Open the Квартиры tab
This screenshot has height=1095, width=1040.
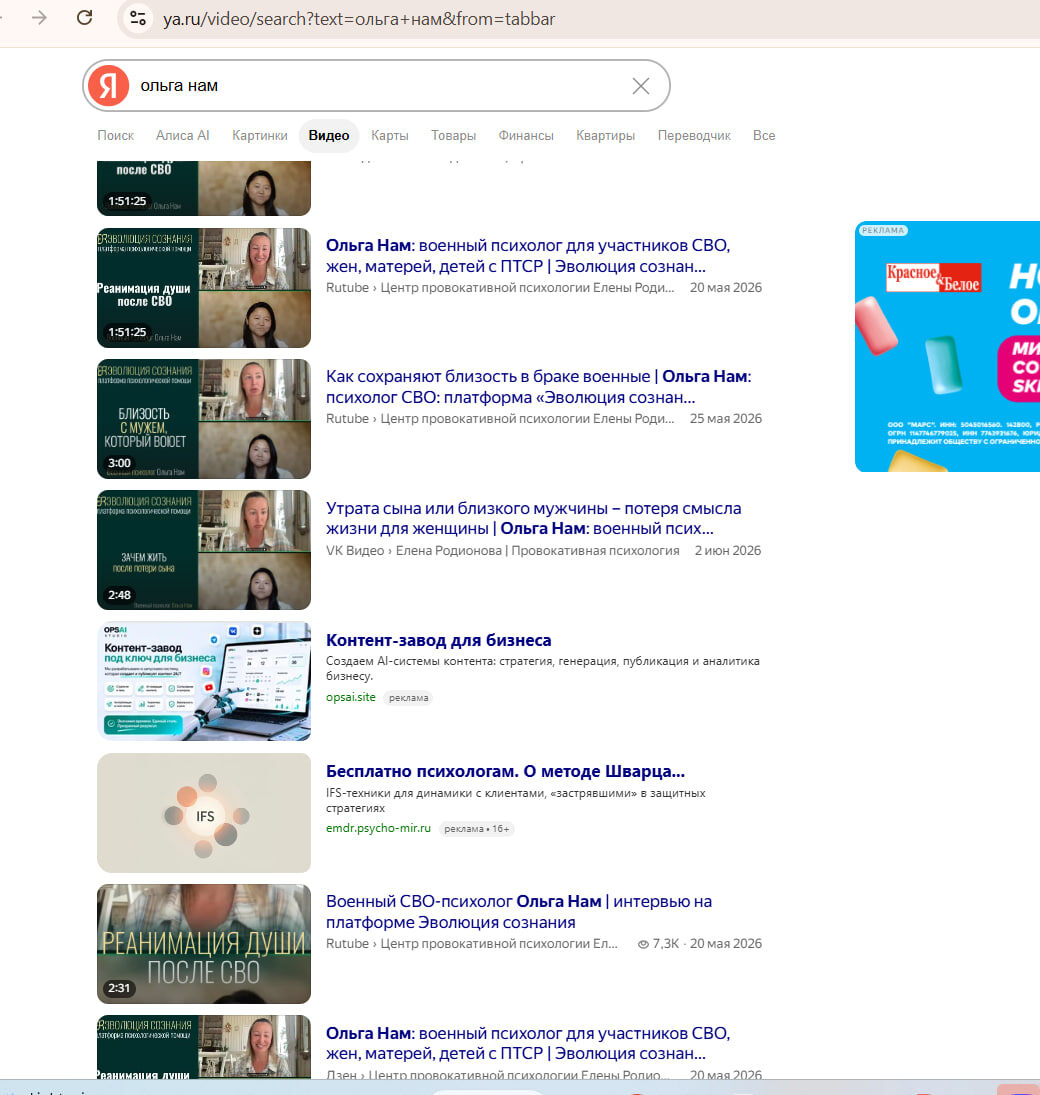606,135
